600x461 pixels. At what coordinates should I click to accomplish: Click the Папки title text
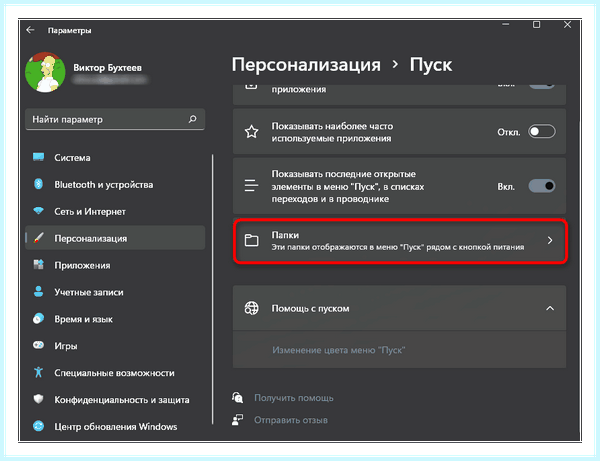coord(285,235)
